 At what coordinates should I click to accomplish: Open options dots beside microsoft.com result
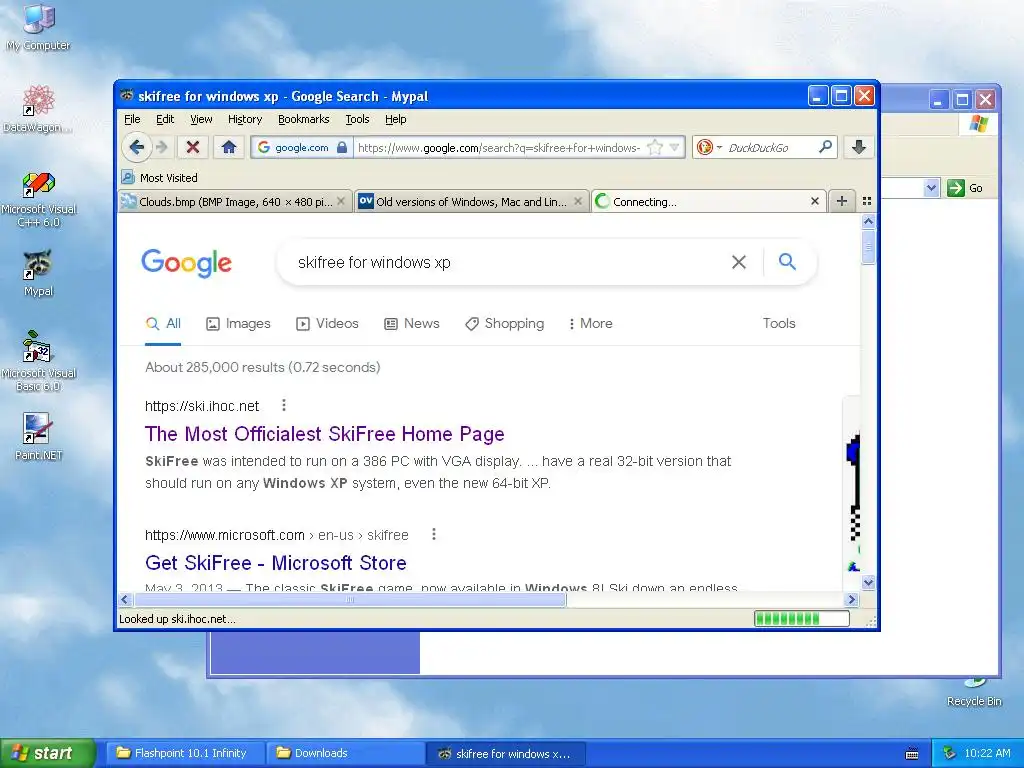(x=434, y=535)
